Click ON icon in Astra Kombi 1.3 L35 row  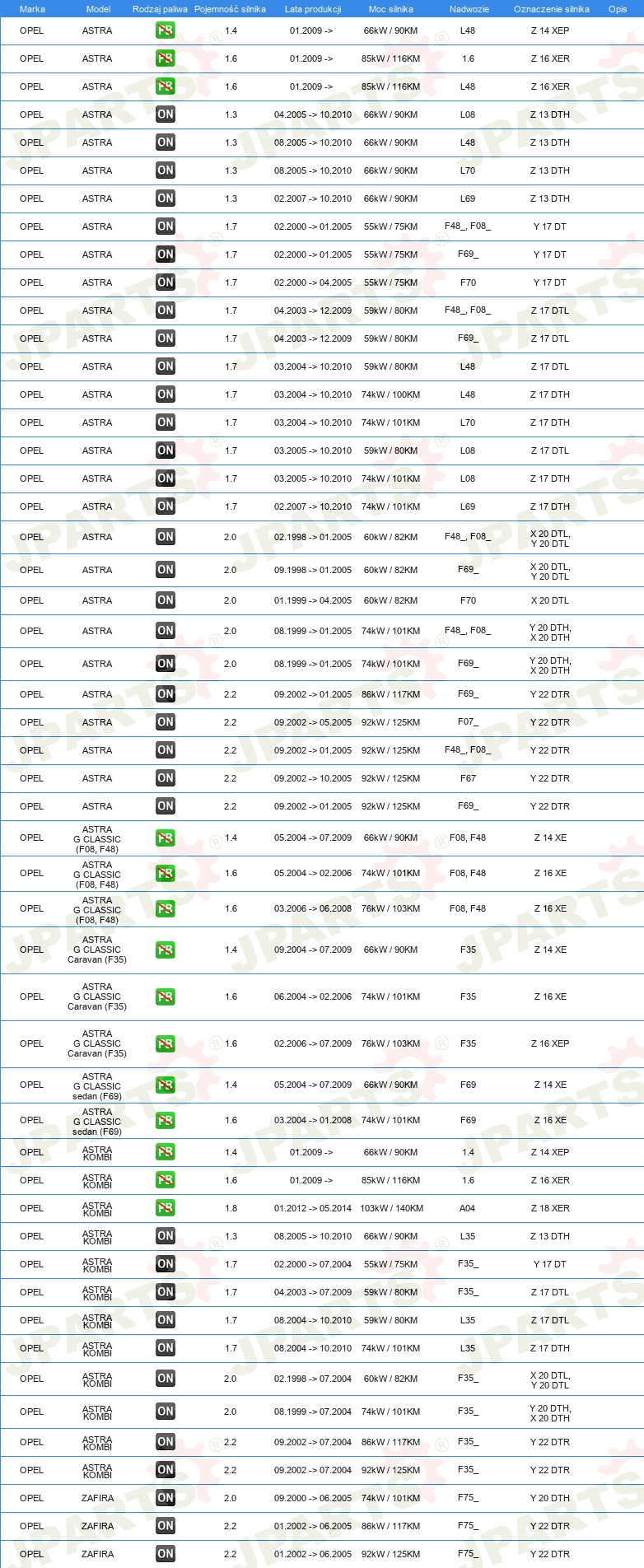click(x=166, y=1236)
